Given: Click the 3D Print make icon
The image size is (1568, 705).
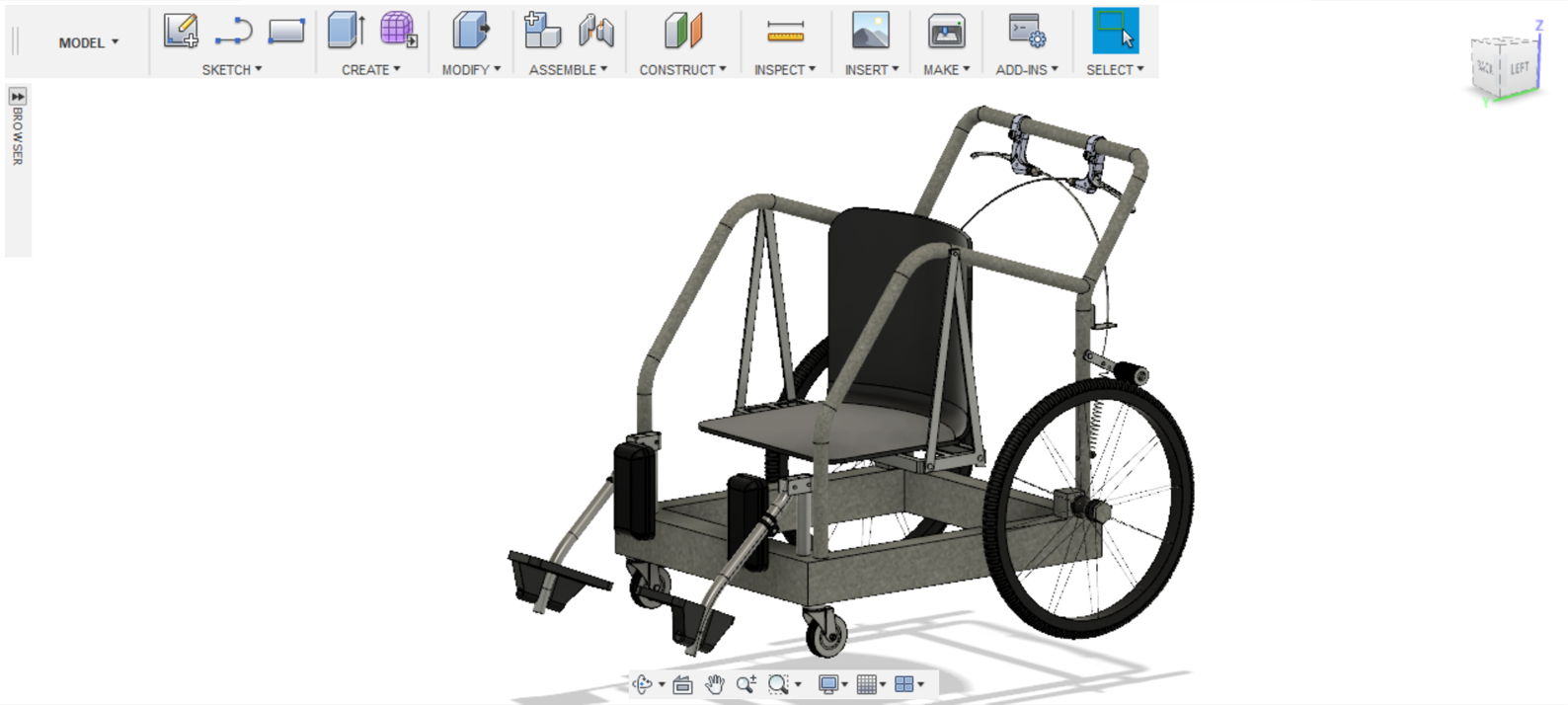Looking at the screenshot, I should [x=946, y=32].
